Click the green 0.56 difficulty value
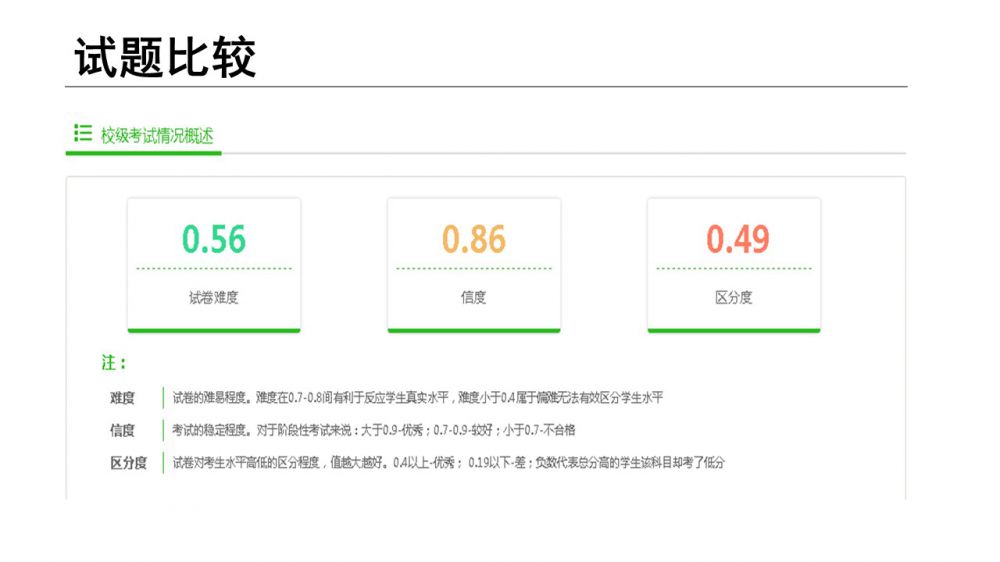 point(214,240)
